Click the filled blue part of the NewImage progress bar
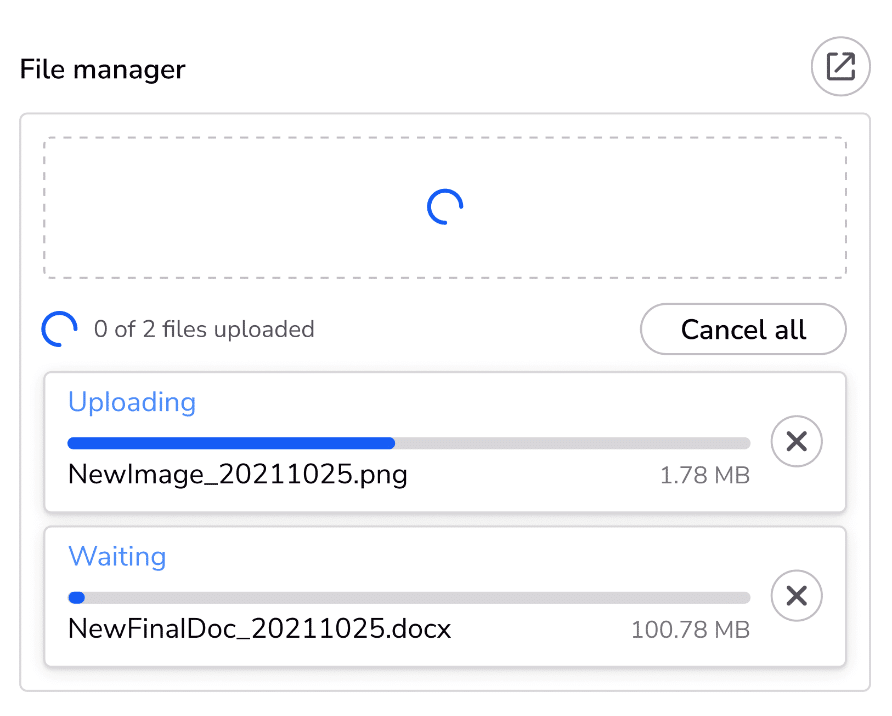 click(x=230, y=443)
